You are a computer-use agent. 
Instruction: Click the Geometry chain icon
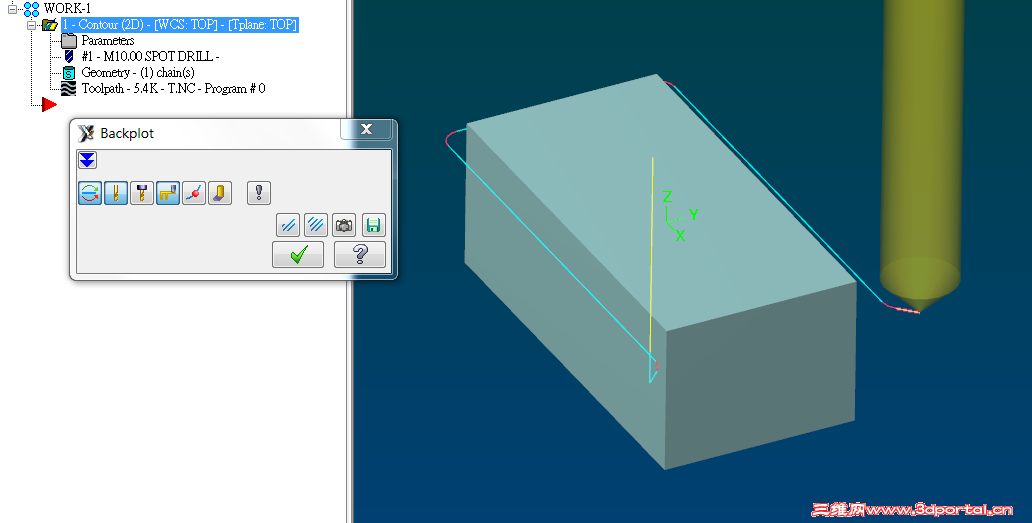[x=69, y=73]
